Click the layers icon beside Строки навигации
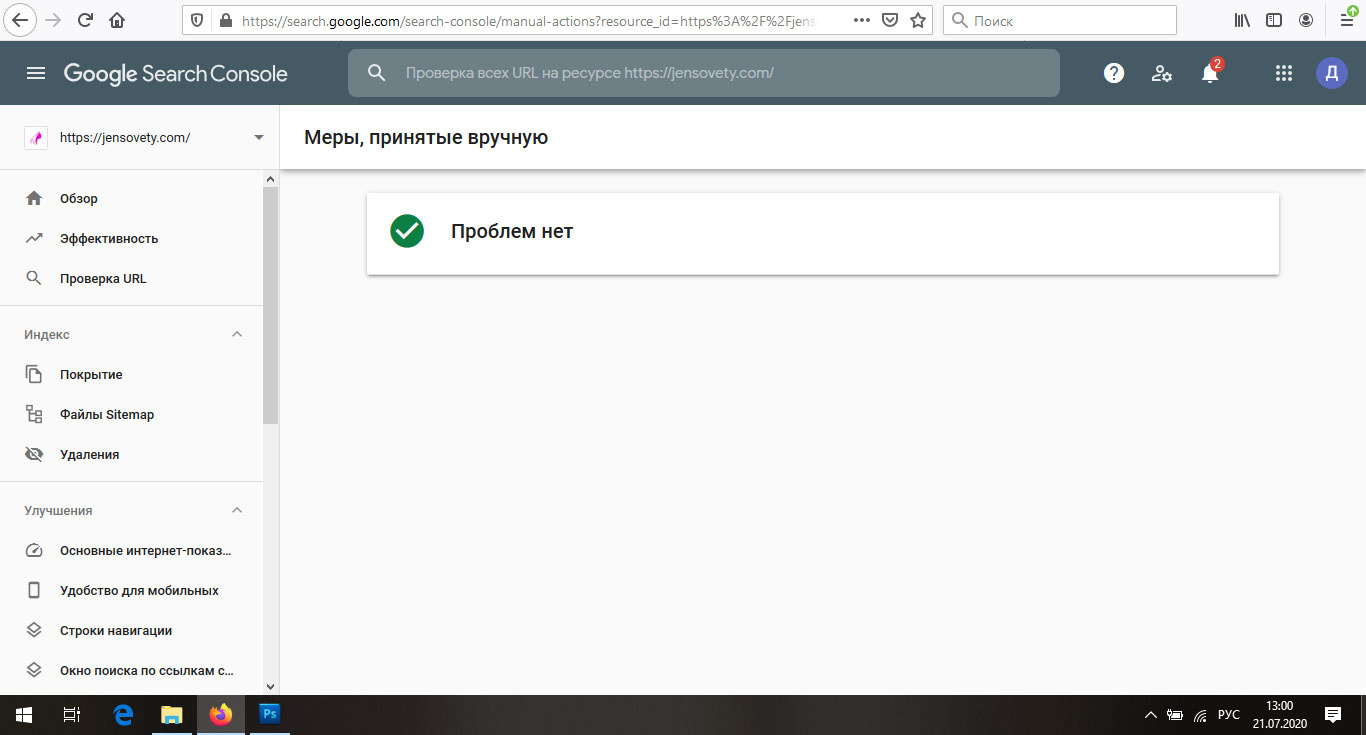1366x735 pixels. [x=34, y=630]
